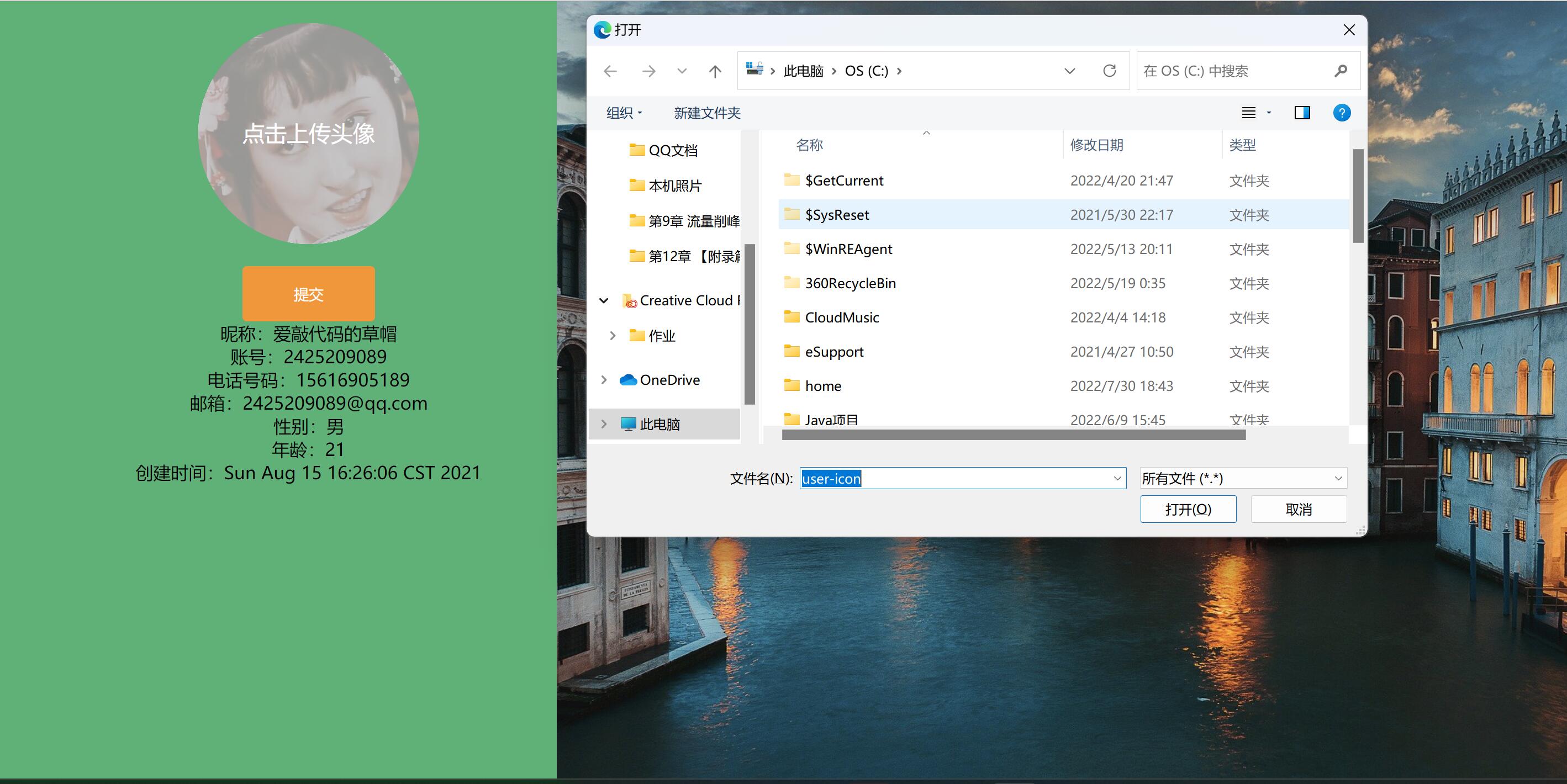This screenshot has width=1567, height=784.
Task: Click the view layout icon
Action: (x=1248, y=113)
